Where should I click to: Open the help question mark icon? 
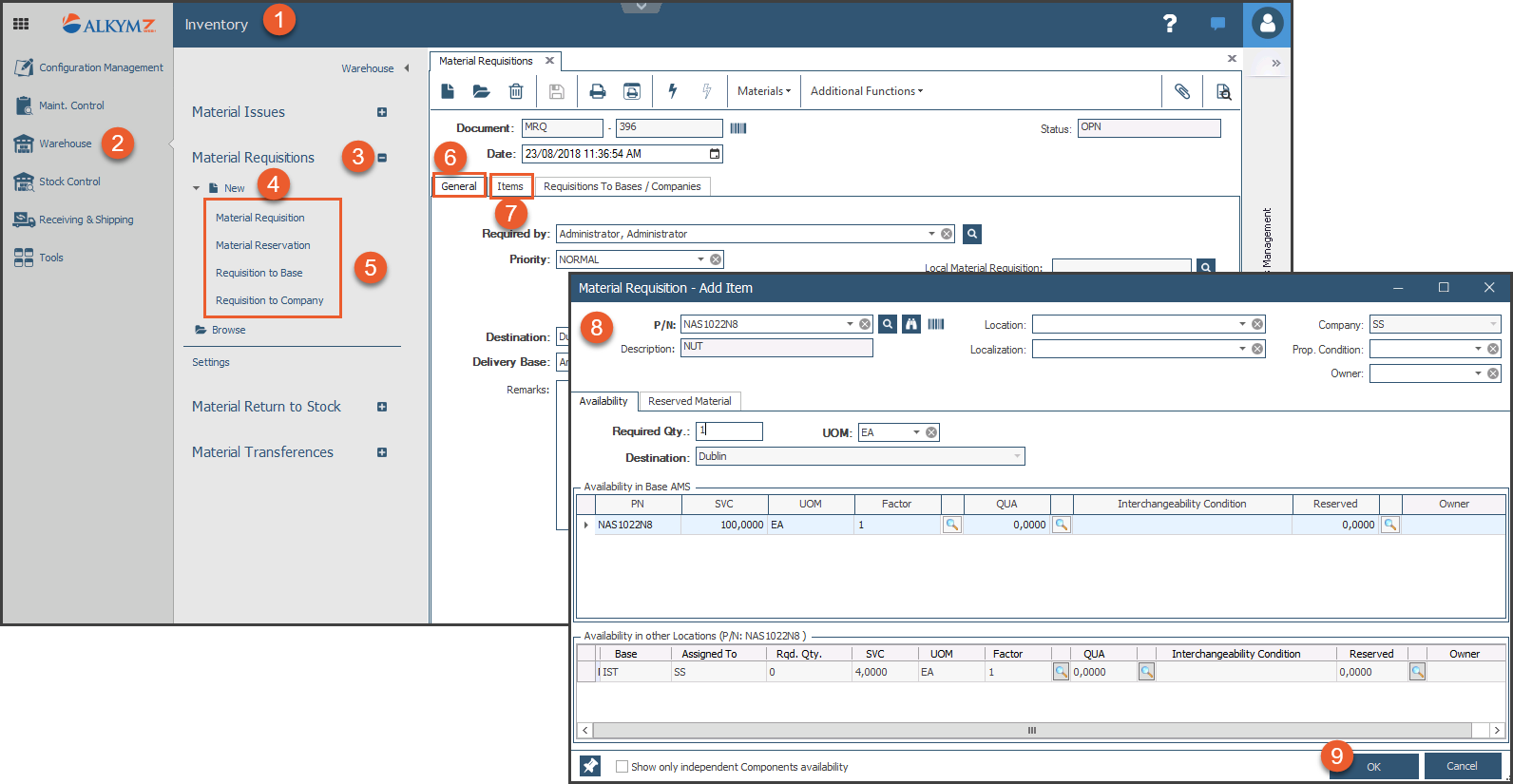(x=1170, y=24)
